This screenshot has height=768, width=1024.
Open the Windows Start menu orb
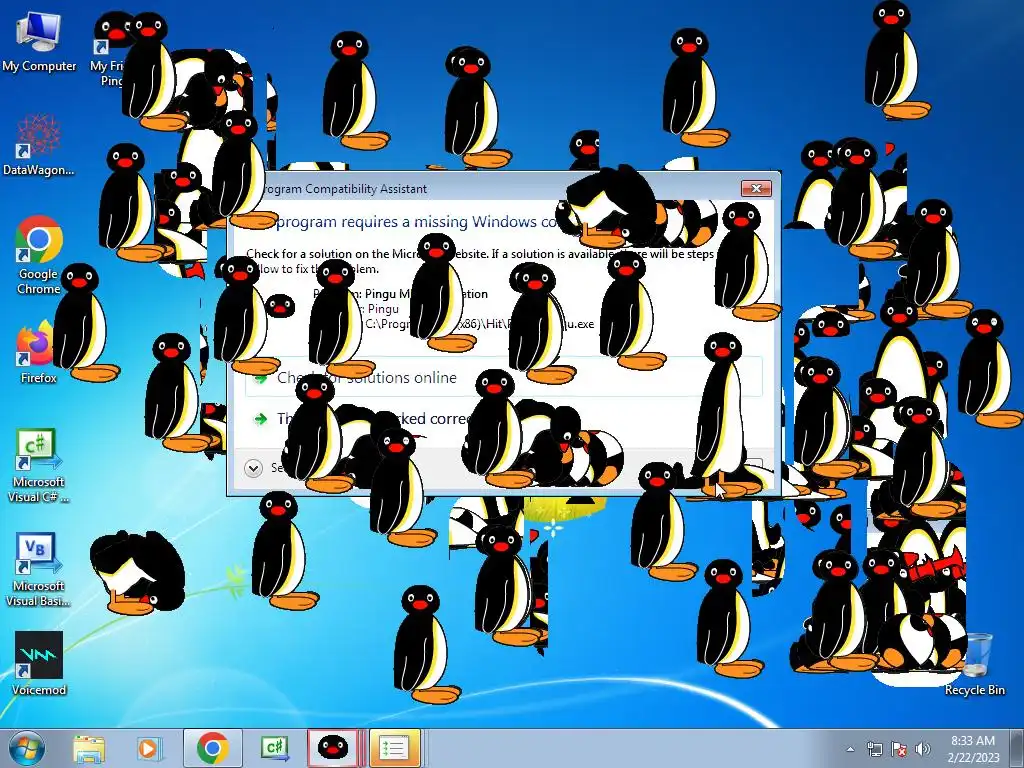point(26,748)
